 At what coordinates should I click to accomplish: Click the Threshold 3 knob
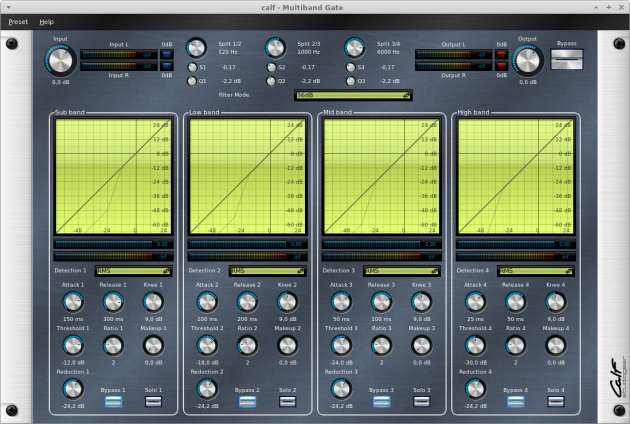click(342, 346)
